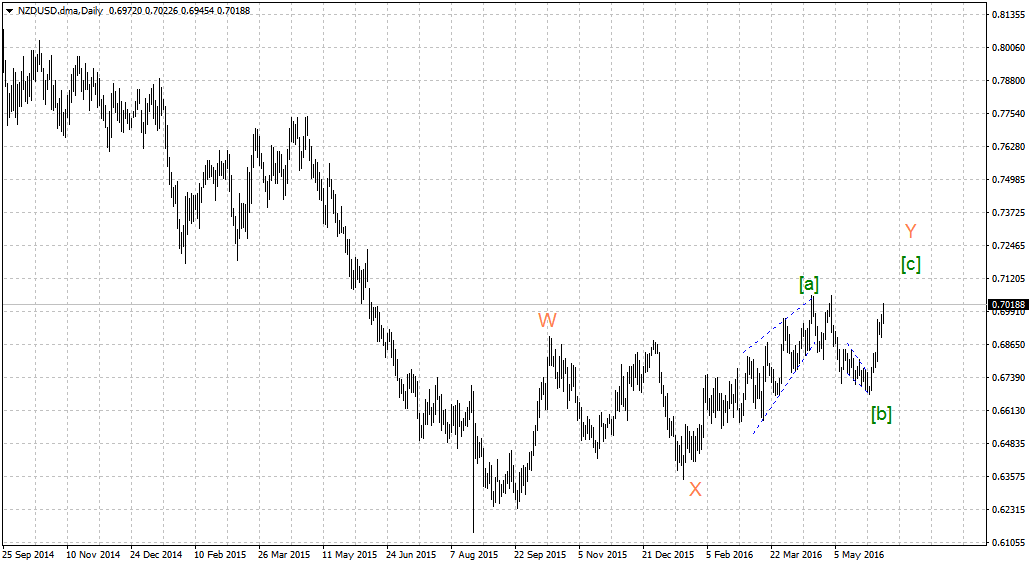Select the green [b] wave label
Viewport: 1029px width, 566px height.
pos(881,414)
